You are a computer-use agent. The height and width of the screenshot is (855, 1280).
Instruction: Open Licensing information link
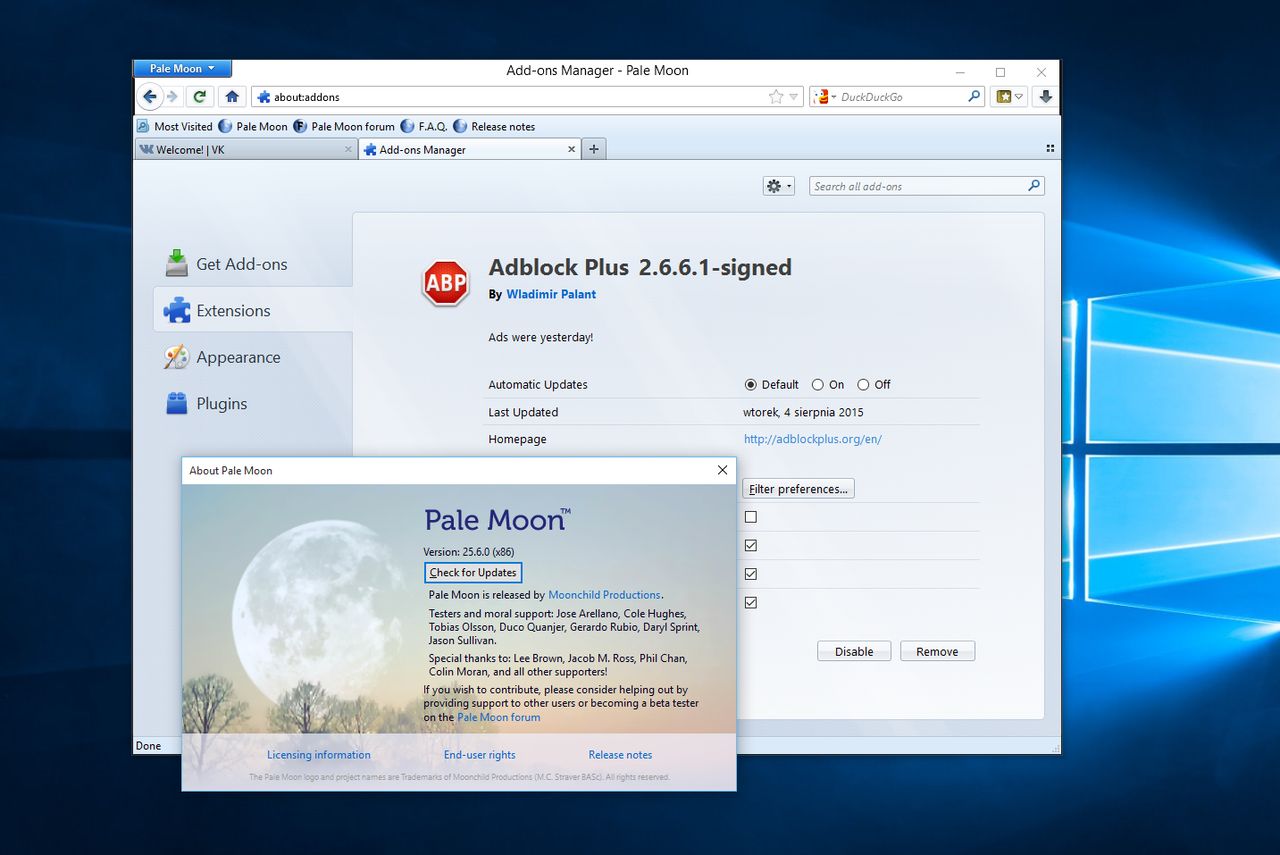click(x=318, y=755)
